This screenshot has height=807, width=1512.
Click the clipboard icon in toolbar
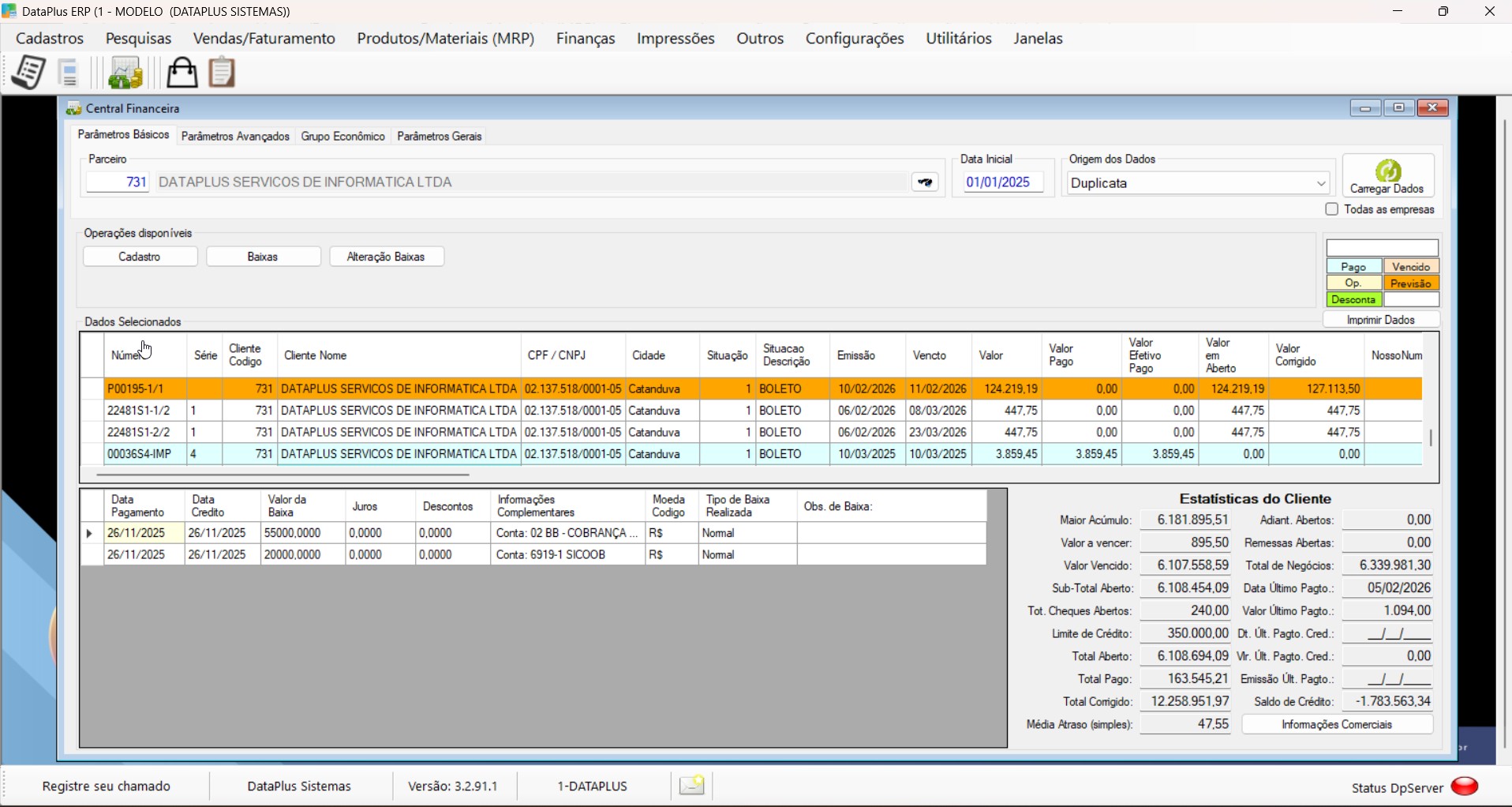coord(223,72)
